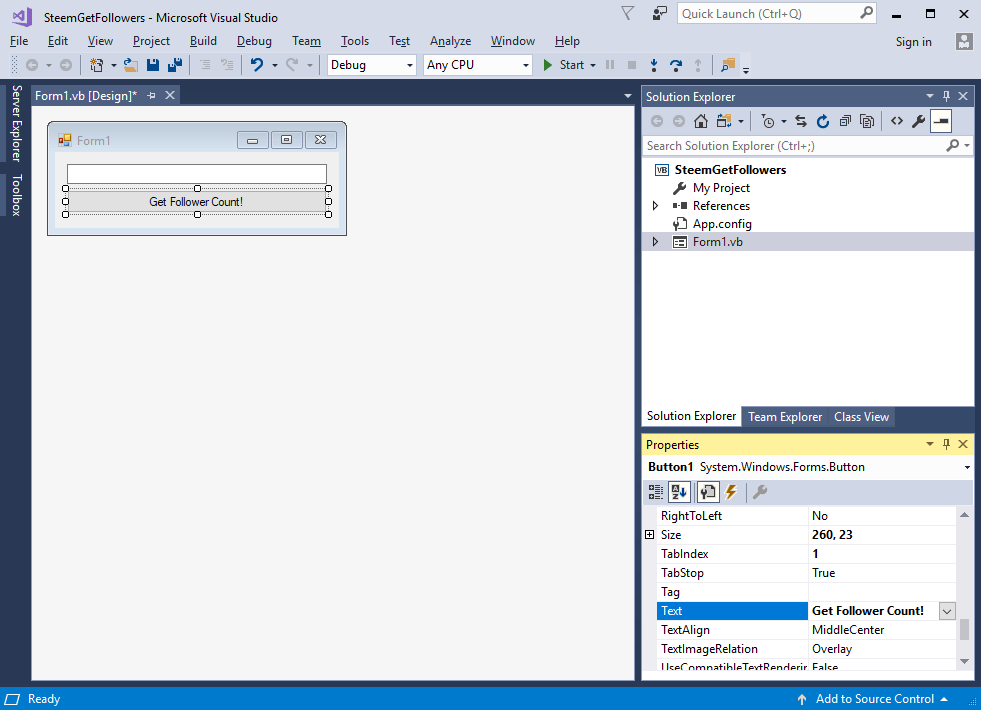Open the Button1 object selector dropdown
The image size is (981, 710).
(967, 467)
